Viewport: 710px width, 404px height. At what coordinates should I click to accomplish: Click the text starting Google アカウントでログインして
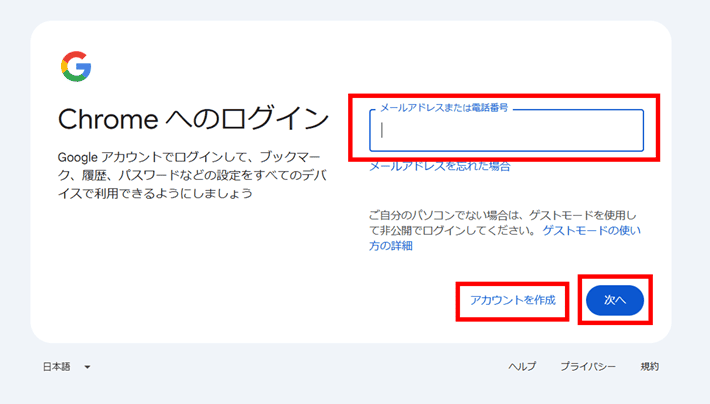tap(192, 175)
